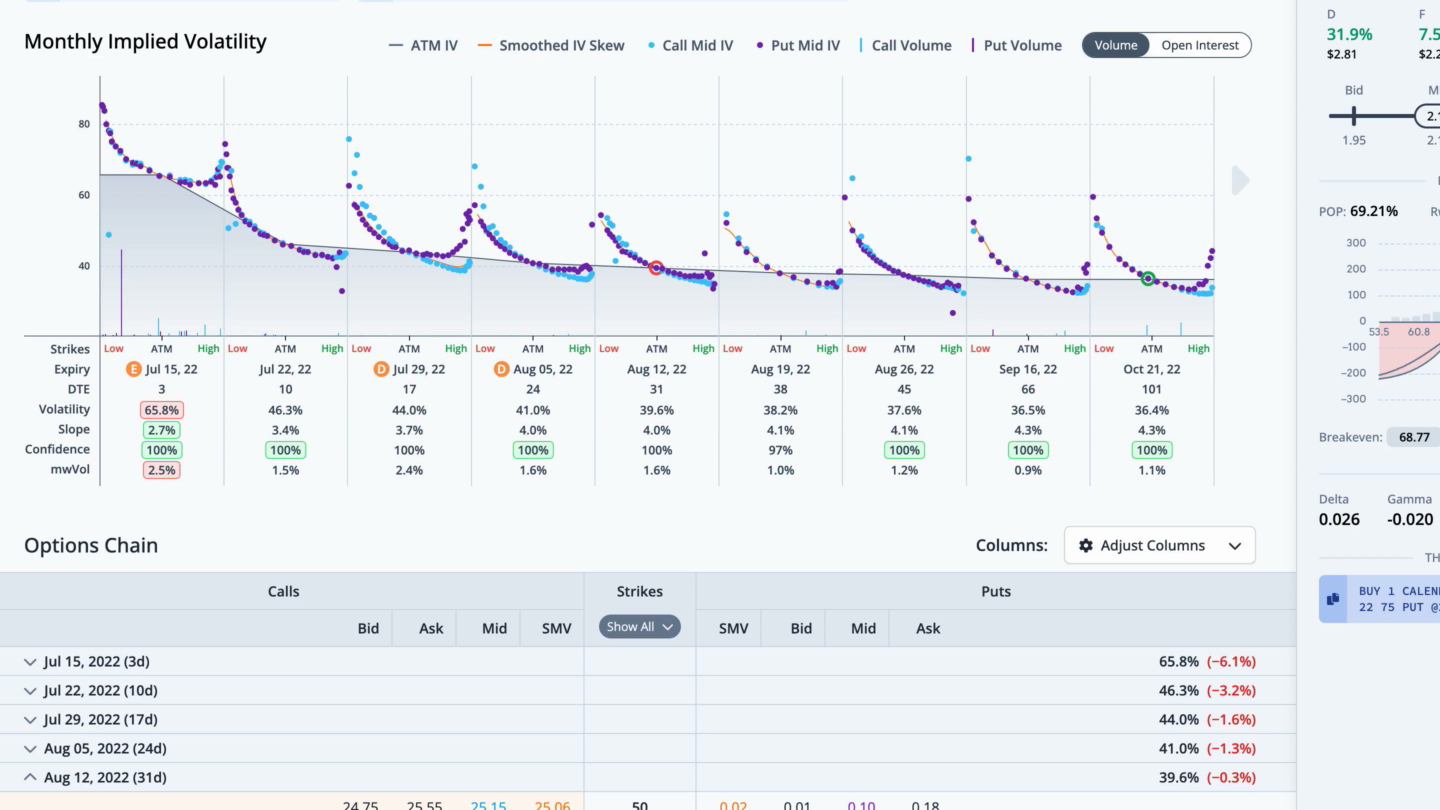Click the 31.9% delta probability value
The width and height of the screenshot is (1440, 810).
click(x=1349, y=34)
